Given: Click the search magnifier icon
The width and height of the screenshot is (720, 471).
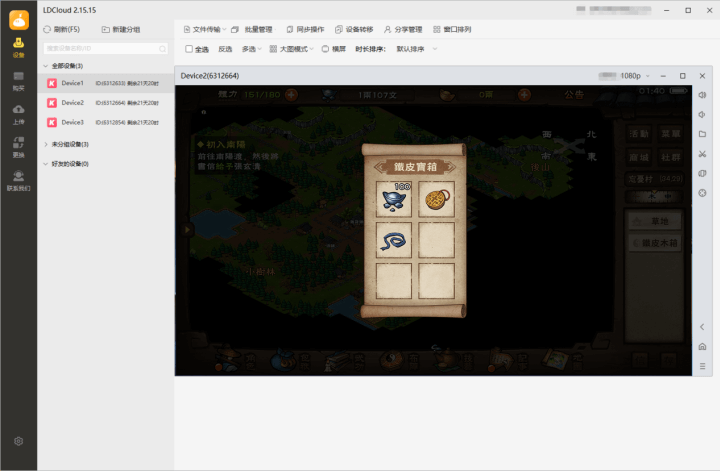Looking at the screenshot, I should [163, 49].
